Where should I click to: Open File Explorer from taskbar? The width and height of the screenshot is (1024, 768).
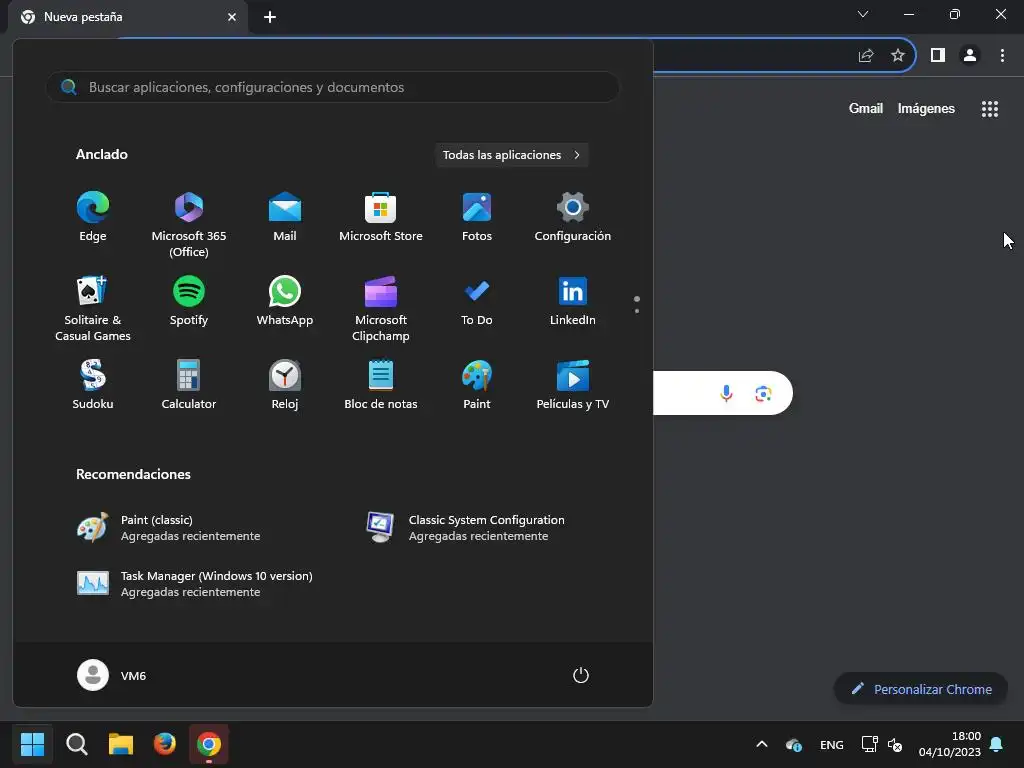[121, 744]
